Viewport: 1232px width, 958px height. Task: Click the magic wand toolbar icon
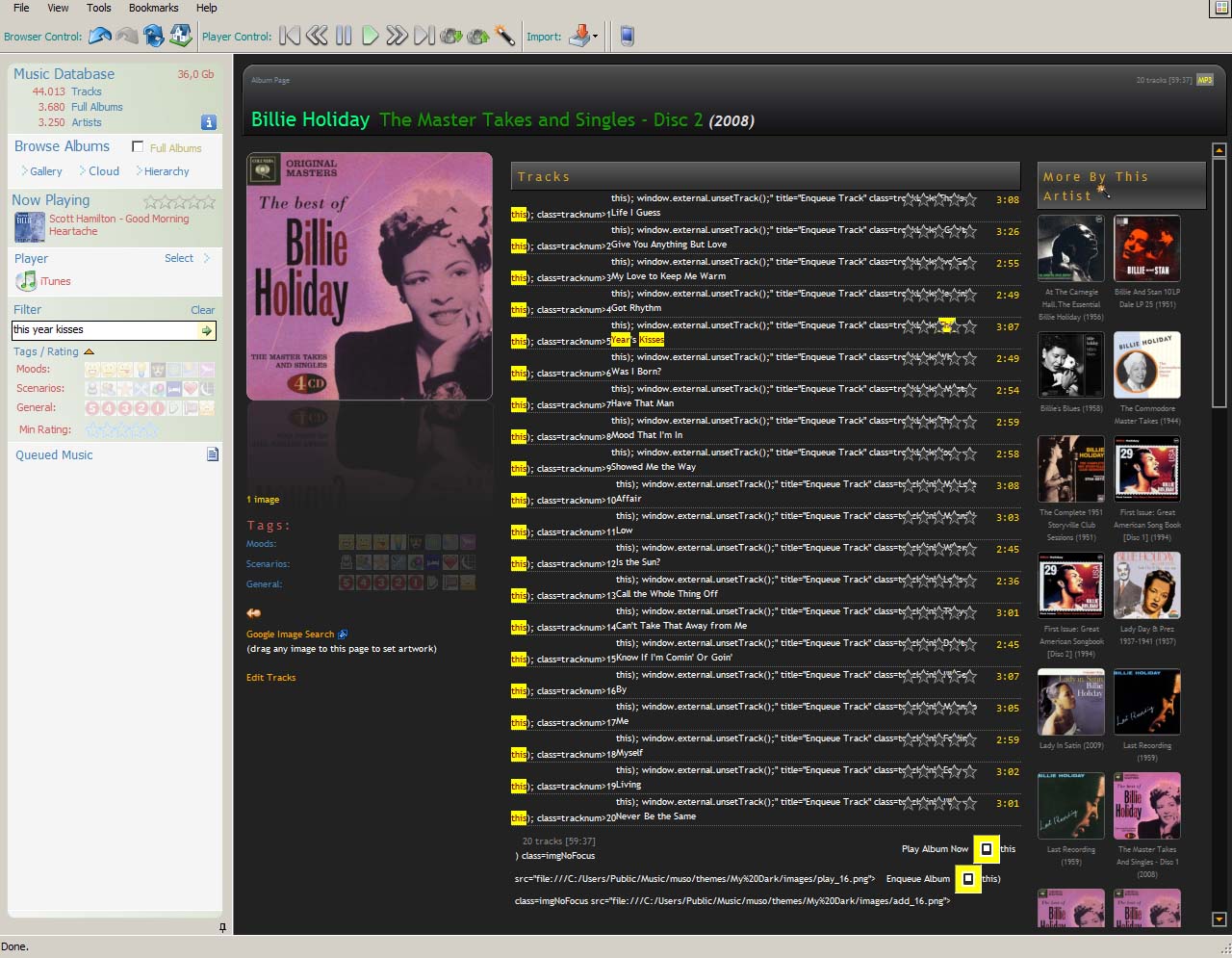(504, 36)
